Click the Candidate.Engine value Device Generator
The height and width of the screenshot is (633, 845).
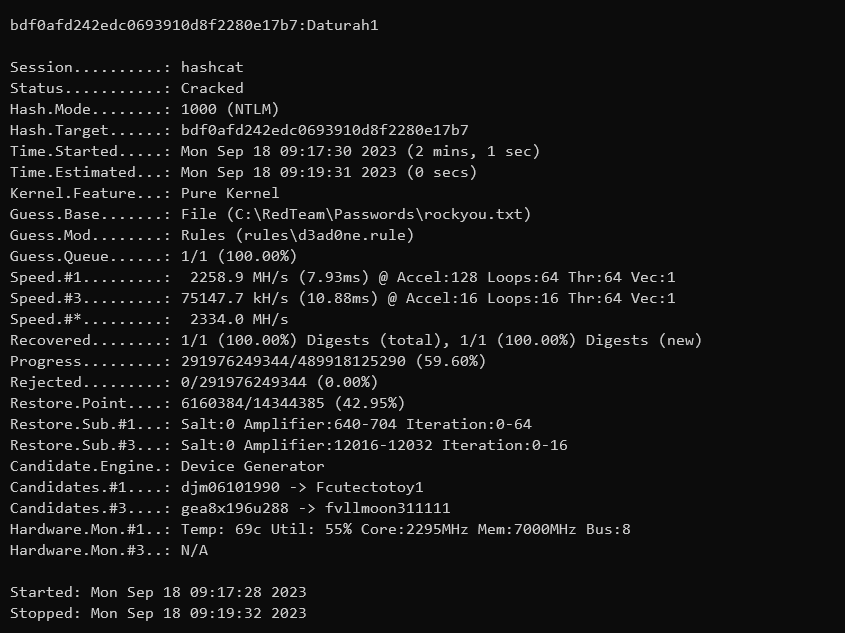252,466
